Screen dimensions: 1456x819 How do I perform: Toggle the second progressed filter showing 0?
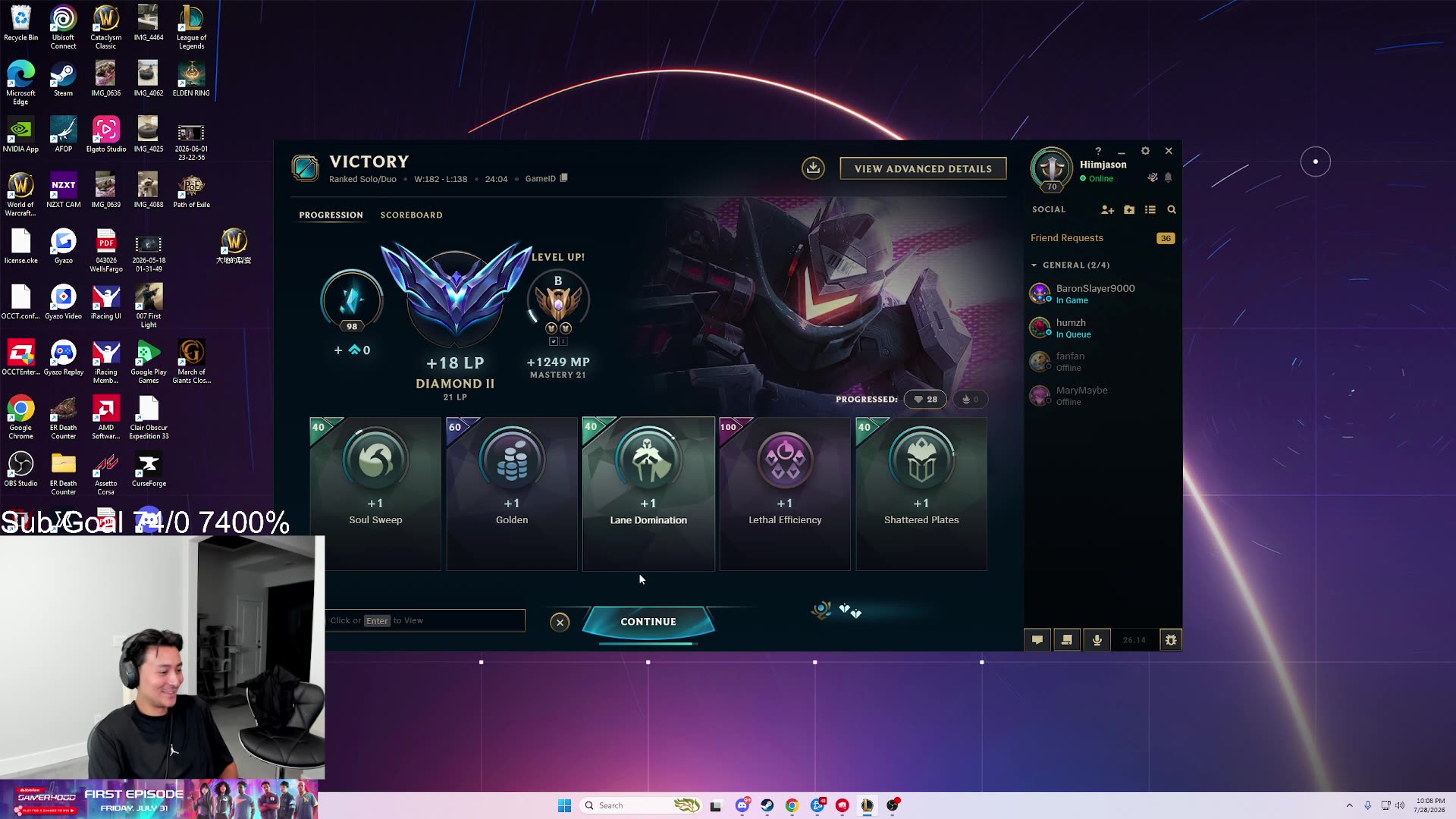click(970, 399)
